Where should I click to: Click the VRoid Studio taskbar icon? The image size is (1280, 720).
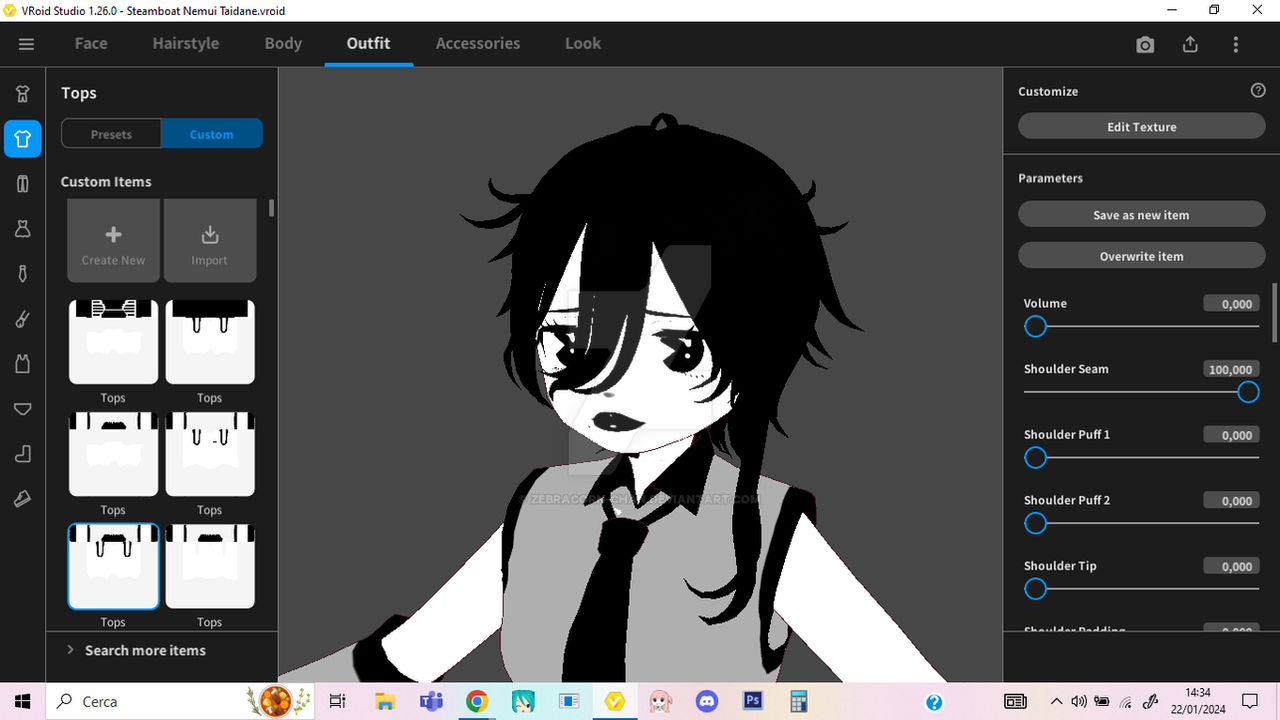[x=615, y=701]
